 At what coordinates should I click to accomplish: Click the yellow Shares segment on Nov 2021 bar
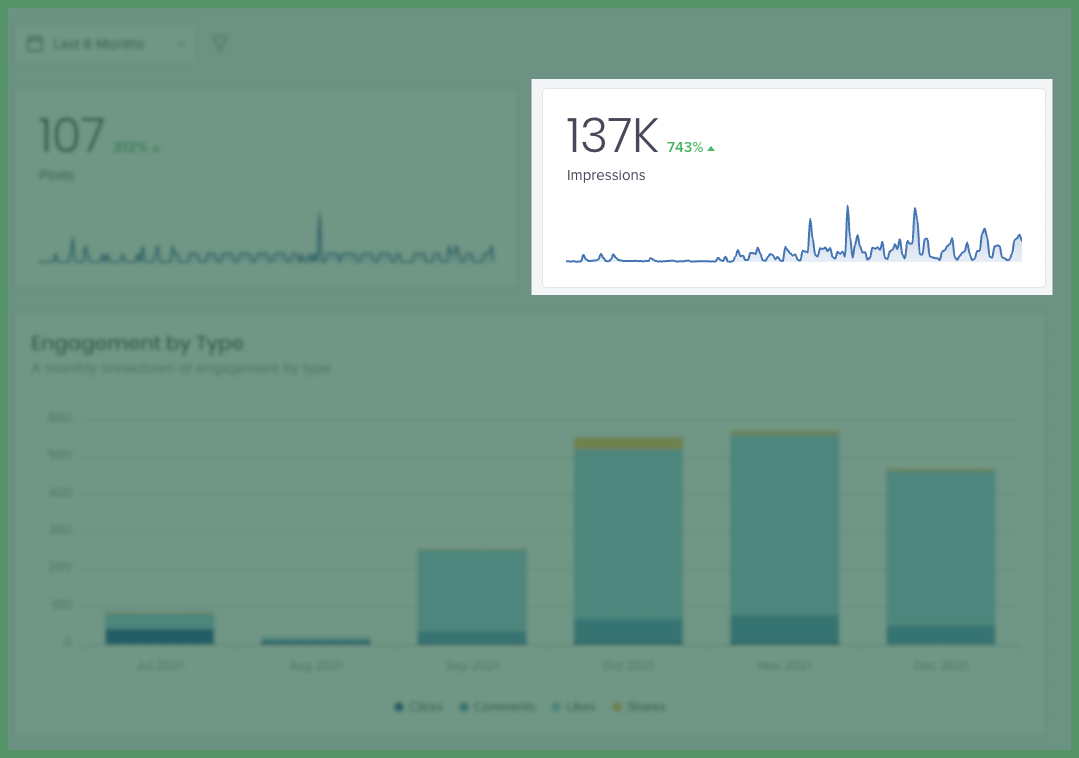[785, 434]
